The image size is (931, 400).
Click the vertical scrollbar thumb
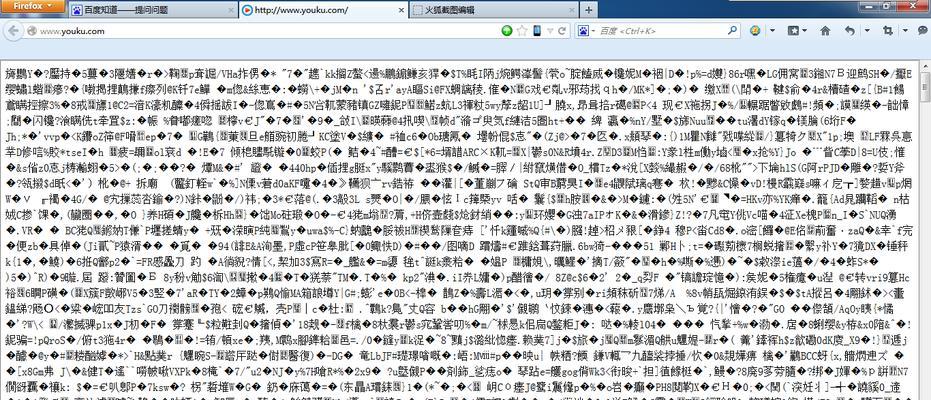(x=926, y=85)
